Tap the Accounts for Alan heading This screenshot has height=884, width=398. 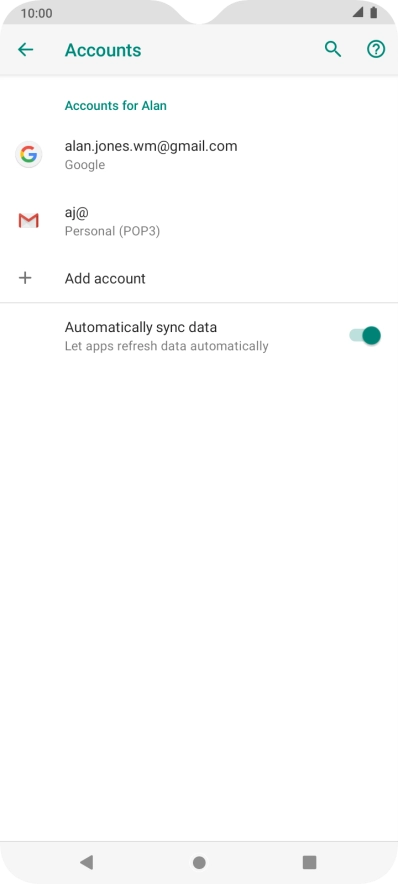coord(116,105)
